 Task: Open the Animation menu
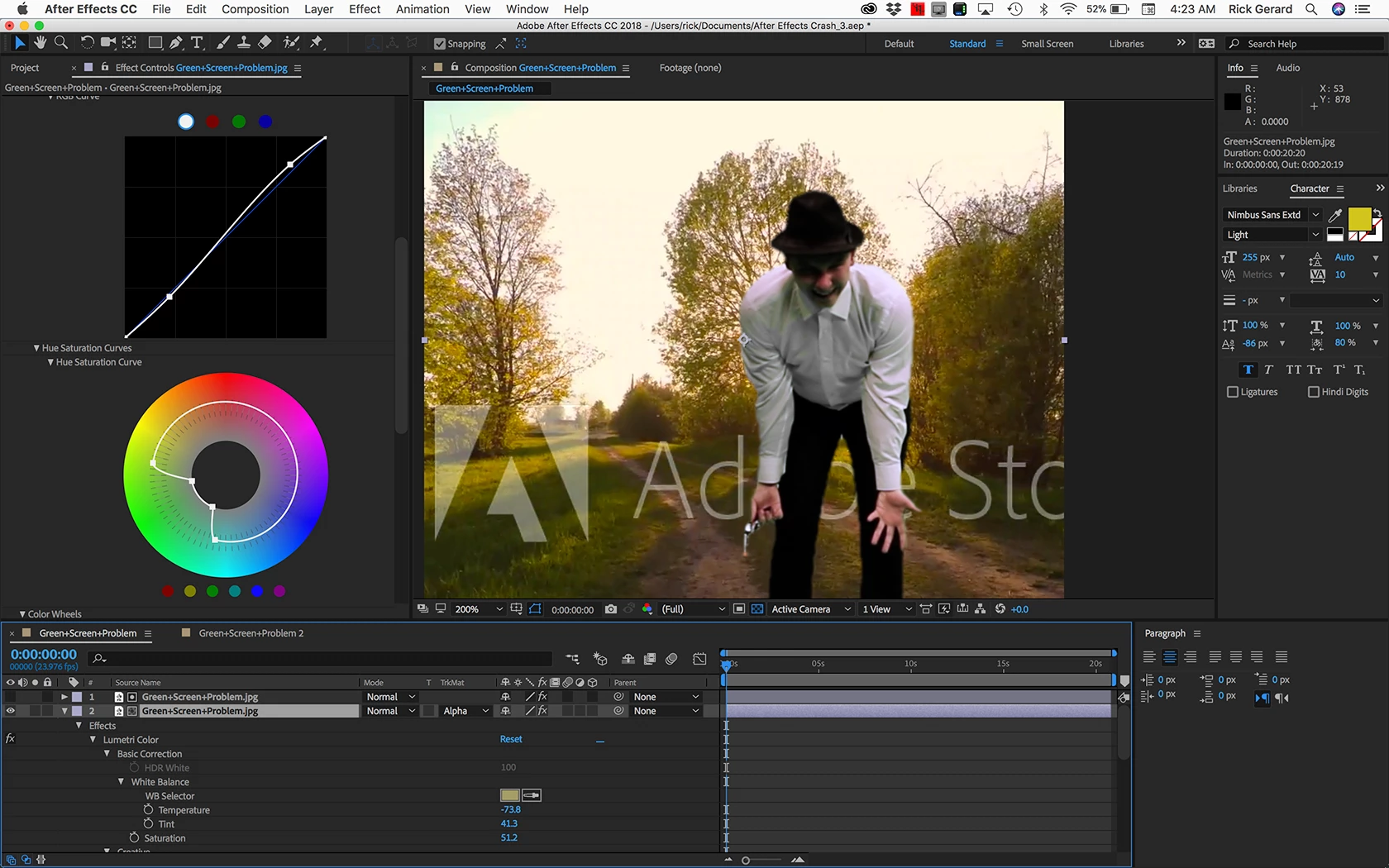(422, 9)
